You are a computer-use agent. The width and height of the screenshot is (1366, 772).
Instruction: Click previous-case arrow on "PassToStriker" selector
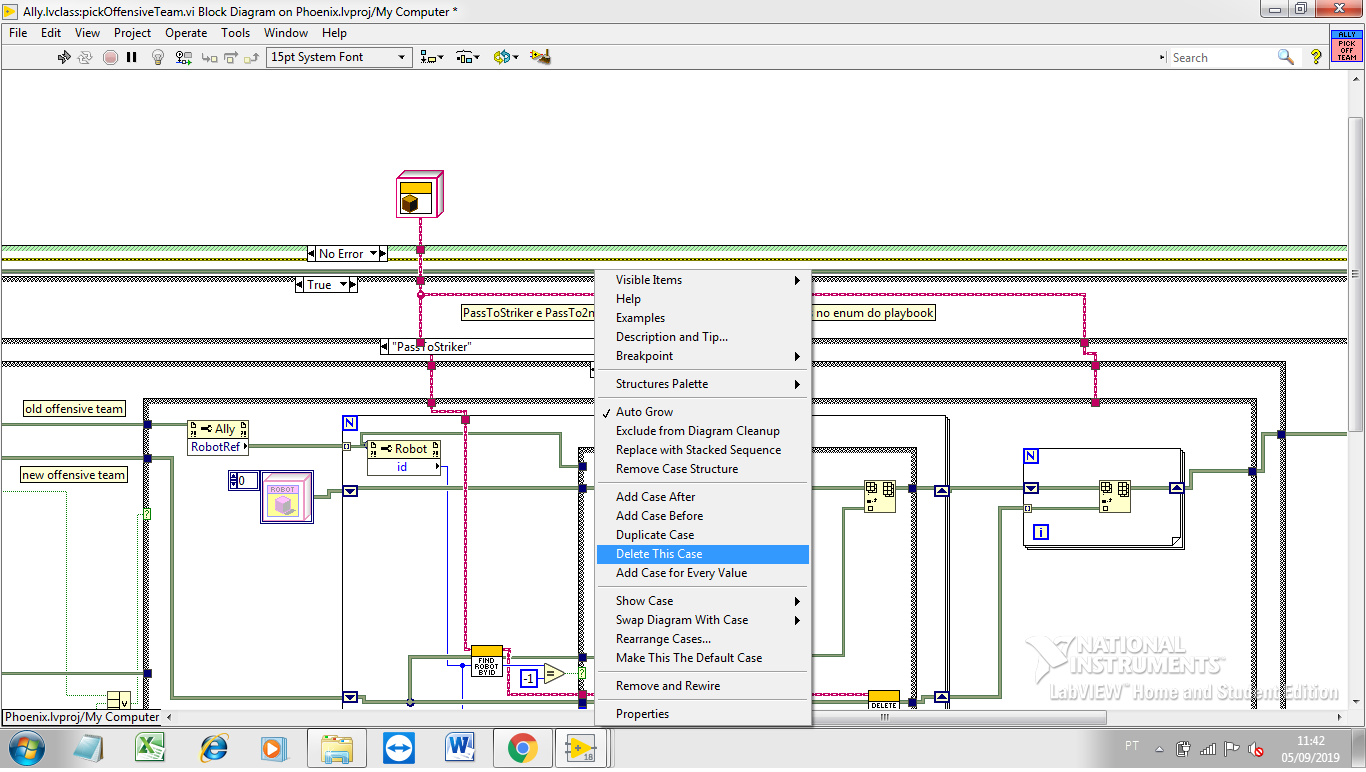385,347
